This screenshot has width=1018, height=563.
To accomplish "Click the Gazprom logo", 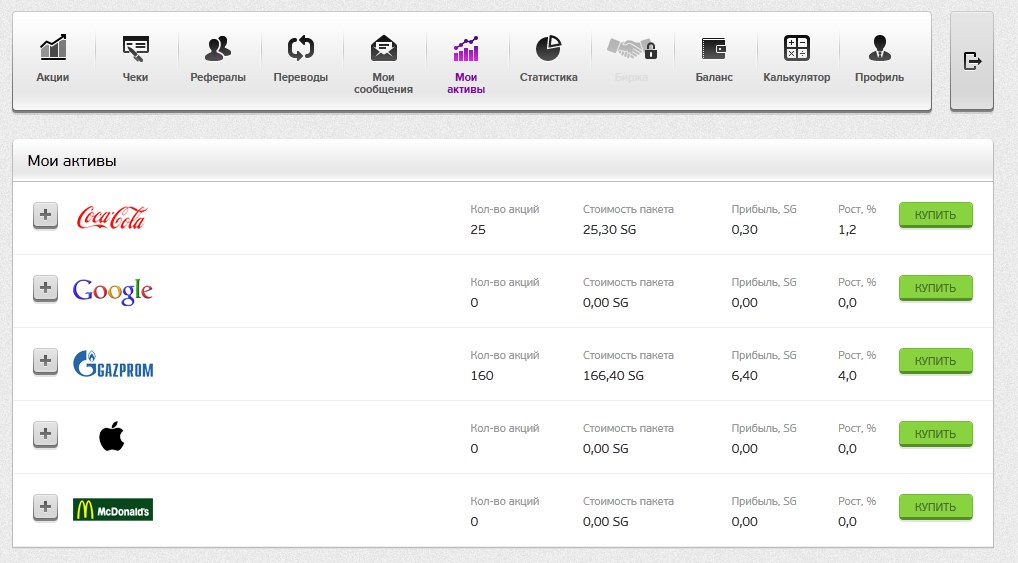I will (x=113, y=364).
